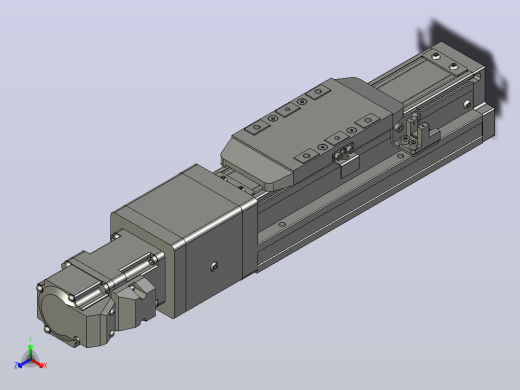Pick the screw hole on motor housing side

[214, 266]
